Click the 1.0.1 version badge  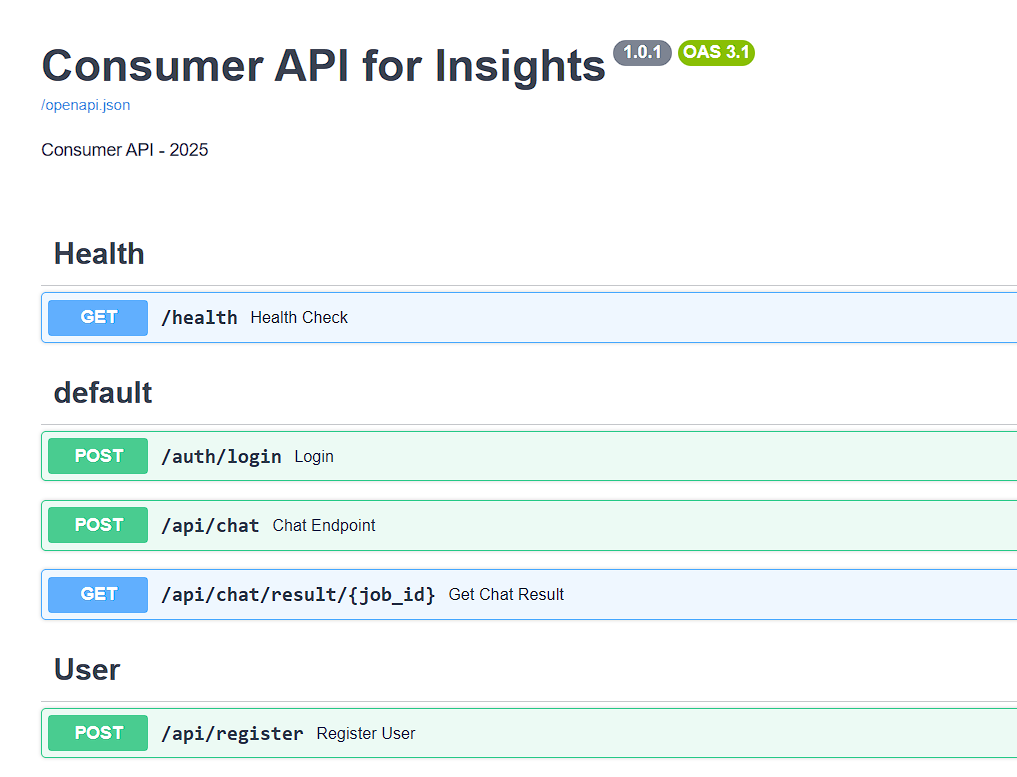(641, 53)
